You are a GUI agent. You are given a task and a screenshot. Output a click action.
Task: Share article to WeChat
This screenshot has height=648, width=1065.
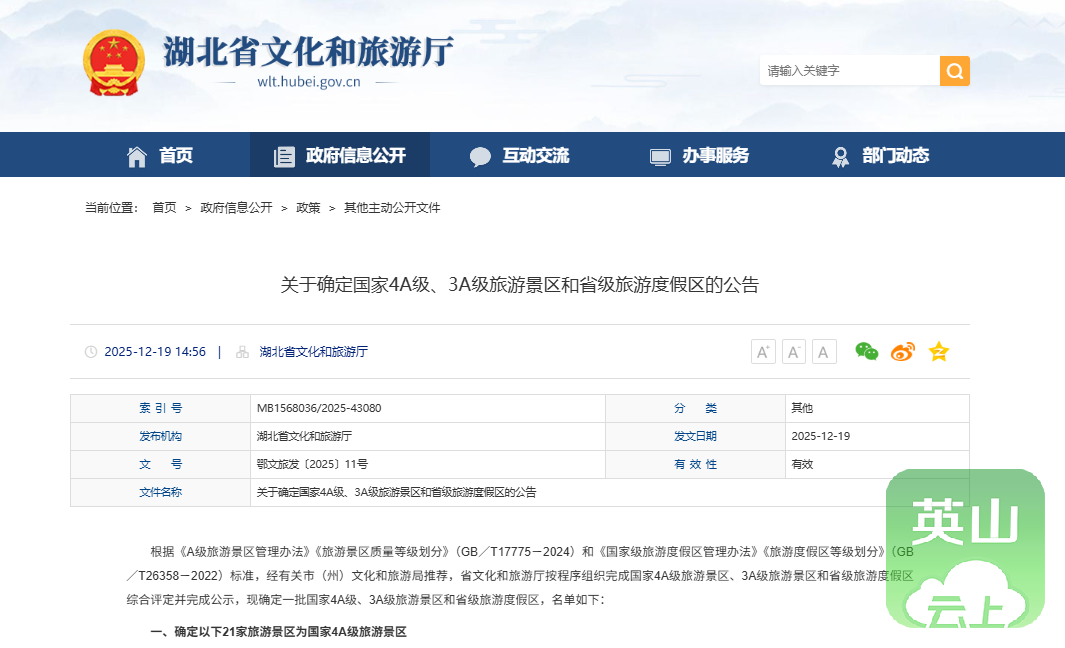(866, 351)
